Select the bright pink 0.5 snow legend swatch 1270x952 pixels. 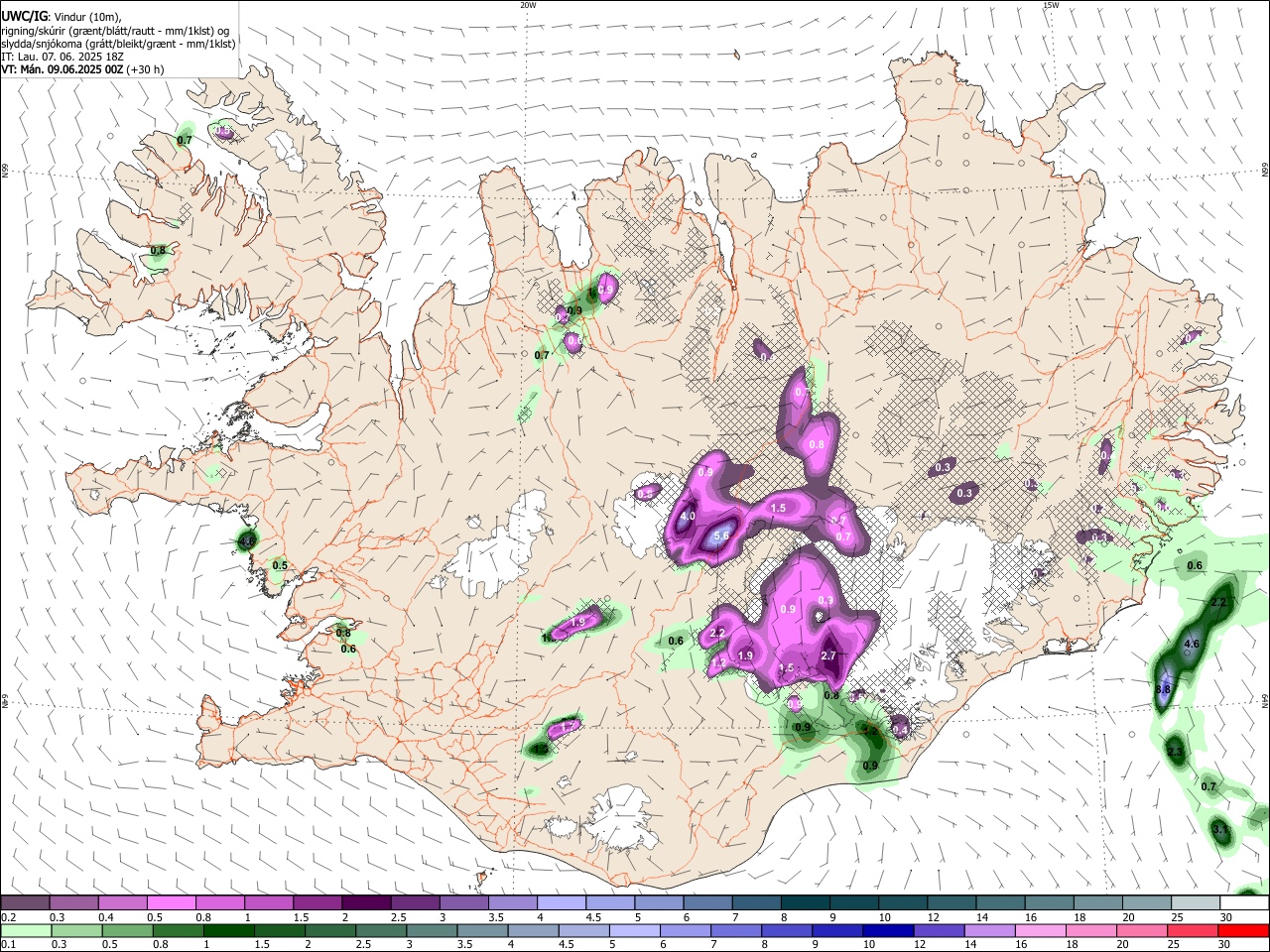point(171,903)
